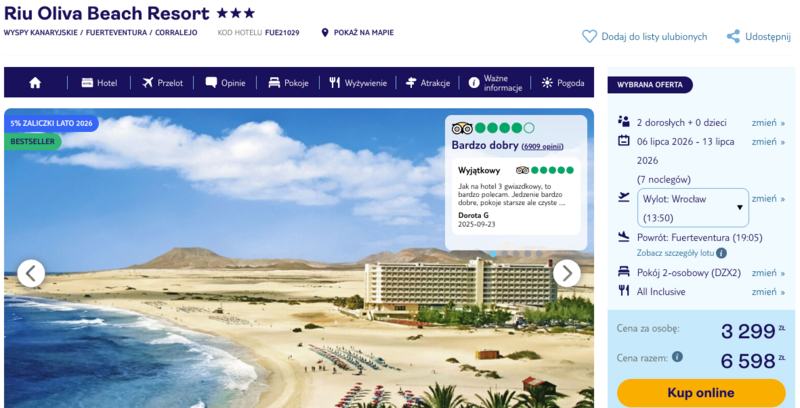Change All Inclusive board via zmień
The width and height of the screenshot is (800, 408).
point(768,292)
